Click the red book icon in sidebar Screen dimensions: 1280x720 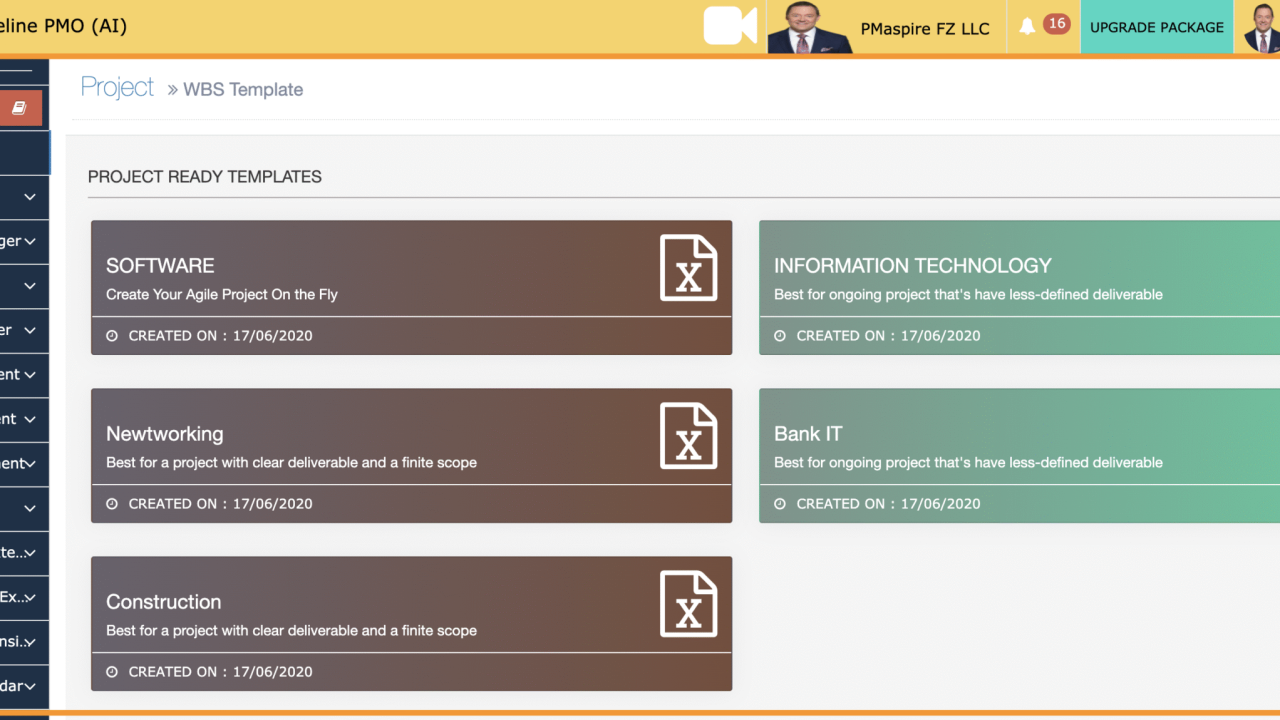tap(20, 107)
